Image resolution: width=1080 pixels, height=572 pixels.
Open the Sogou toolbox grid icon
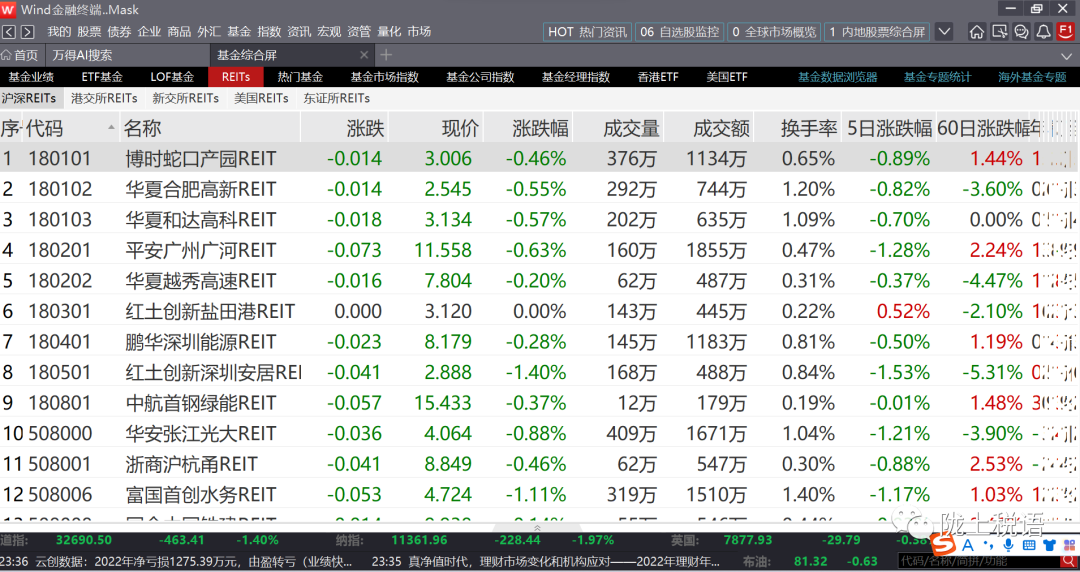click(x=1069, y=545)
